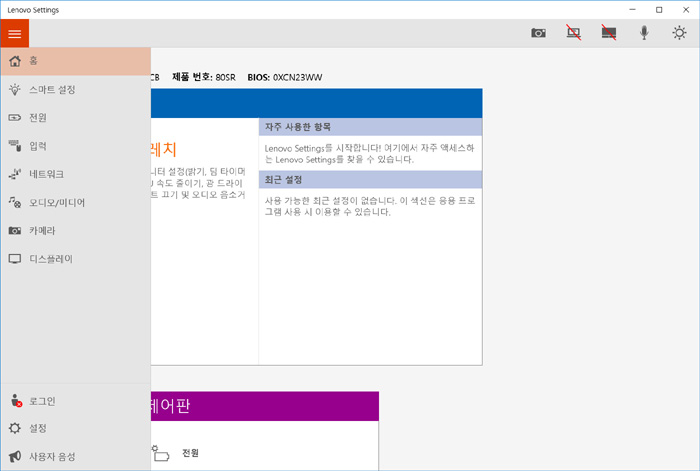Toggle camera from top toolbar
The width and height of the screenshot is (700, 471).
(538, 33)
